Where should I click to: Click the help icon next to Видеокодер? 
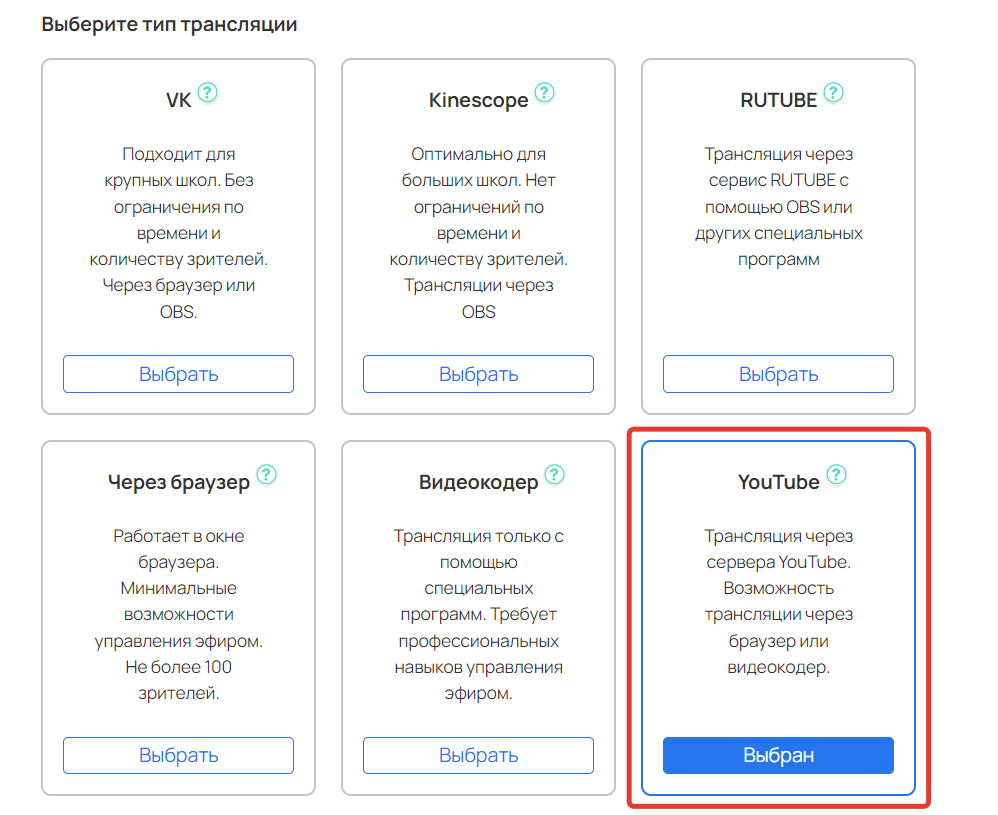point(554,475)
